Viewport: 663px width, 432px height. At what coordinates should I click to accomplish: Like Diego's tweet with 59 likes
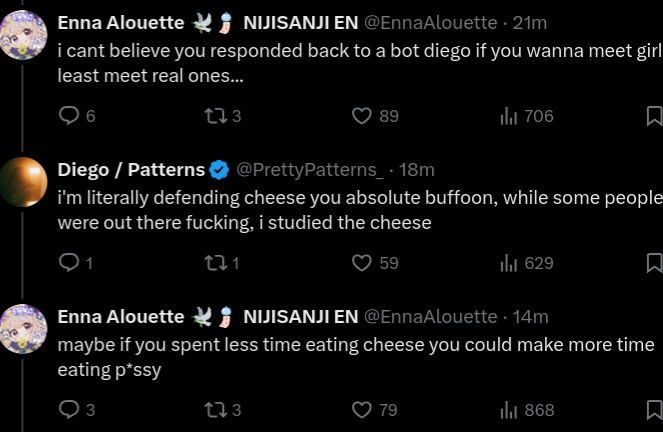tap(362, 263)
